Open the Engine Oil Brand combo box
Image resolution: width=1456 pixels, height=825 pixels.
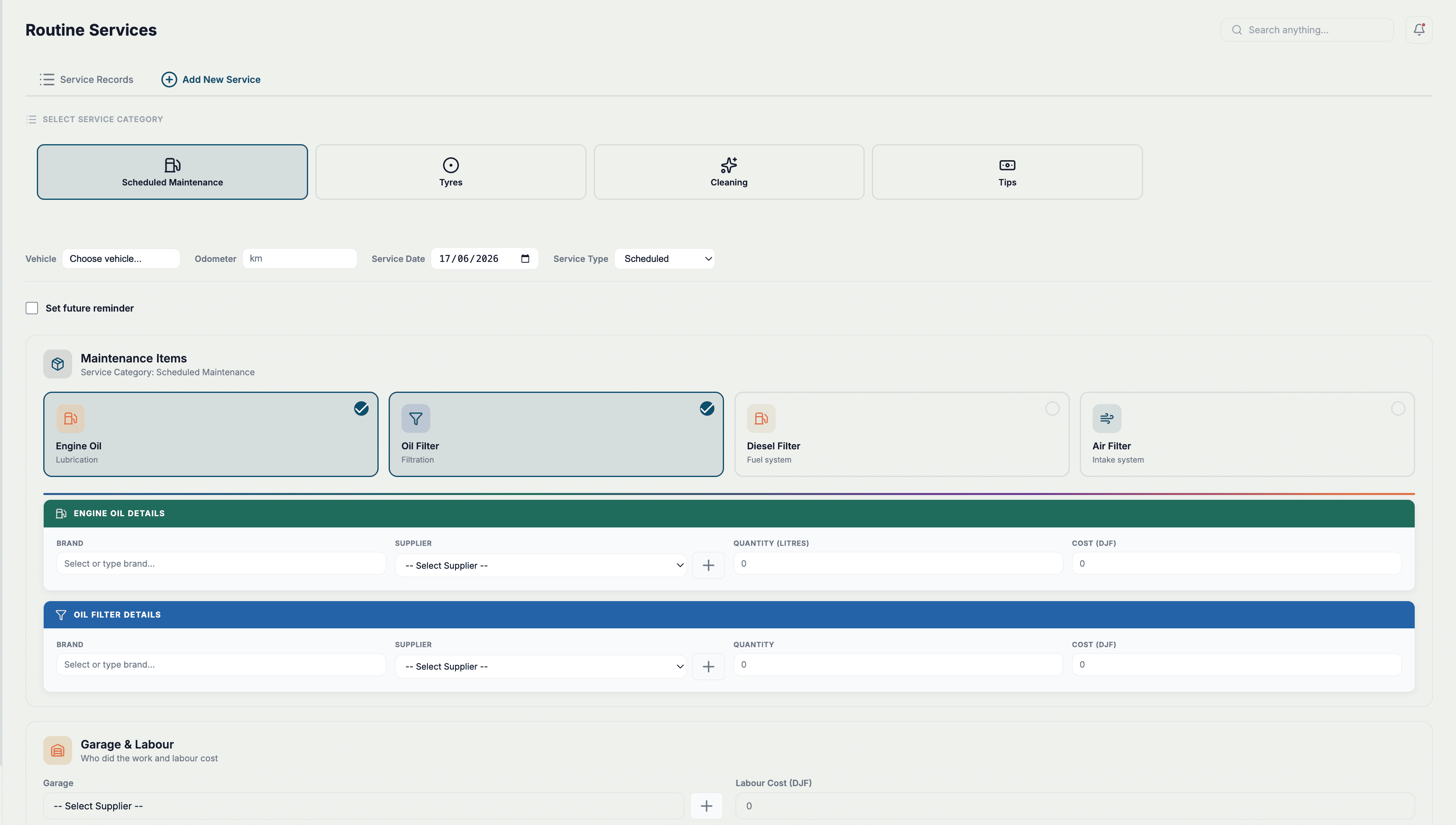tap(221, 564)
